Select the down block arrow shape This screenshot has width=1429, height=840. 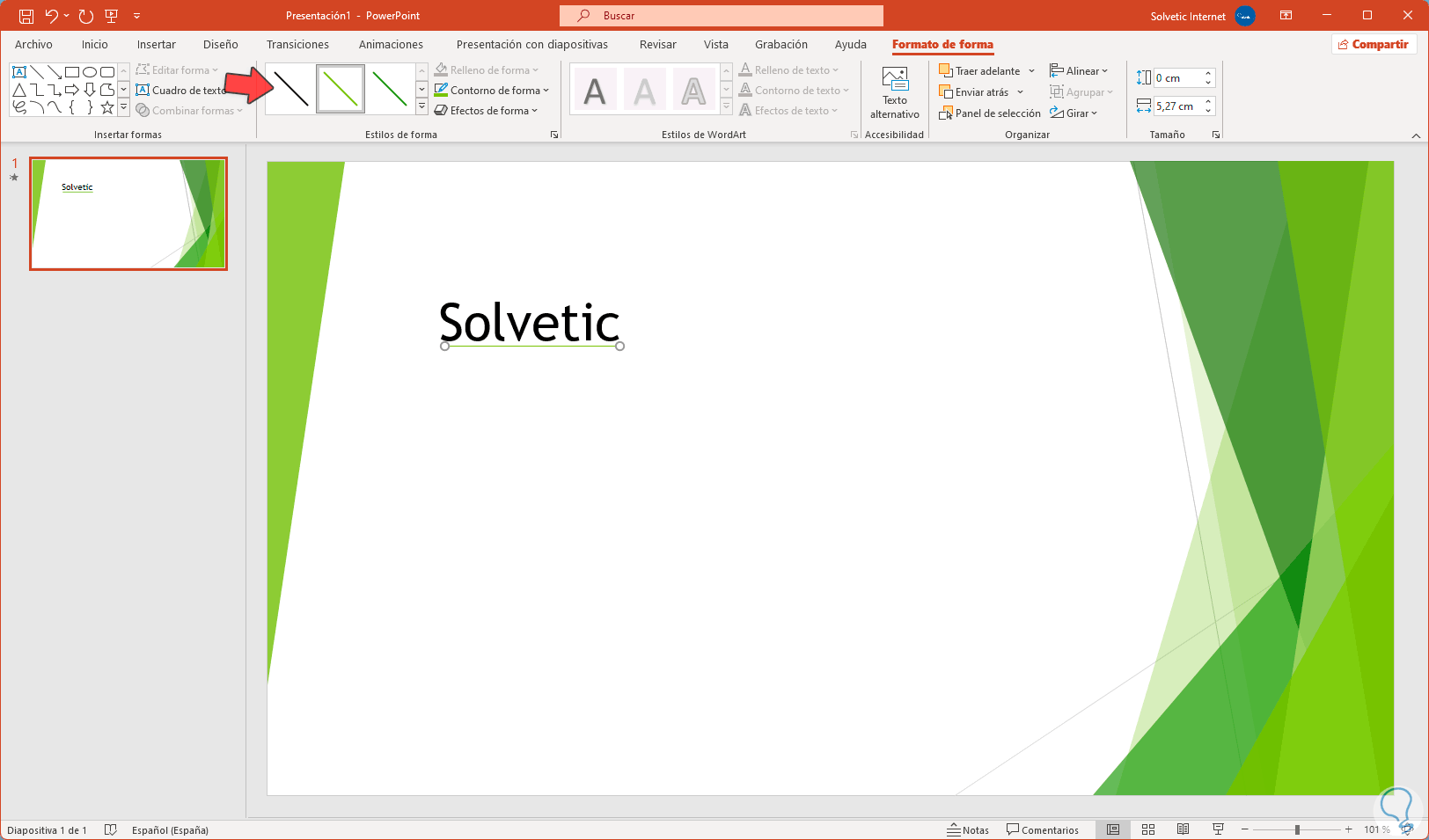click(x=90, y=90)
